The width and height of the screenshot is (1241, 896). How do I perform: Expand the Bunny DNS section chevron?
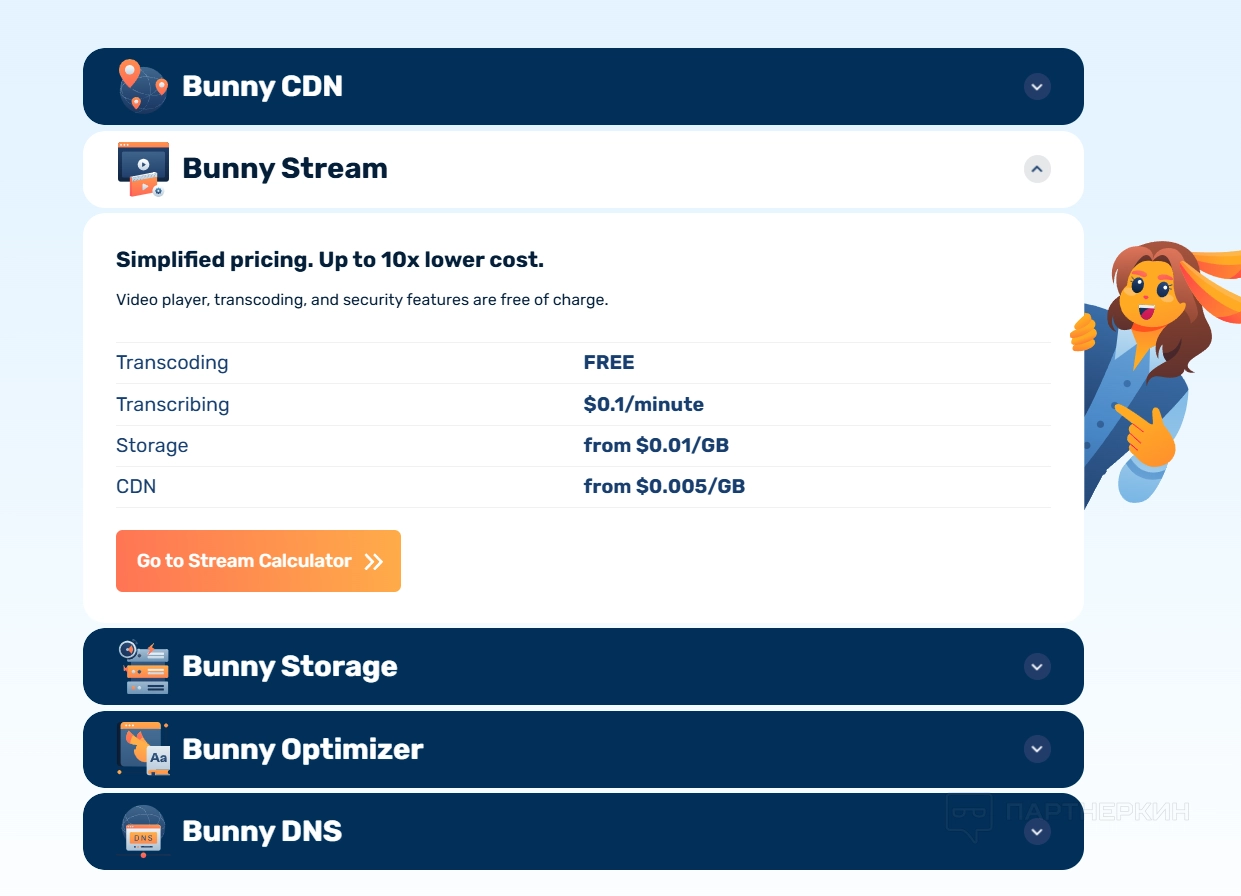pos(1037,831)
